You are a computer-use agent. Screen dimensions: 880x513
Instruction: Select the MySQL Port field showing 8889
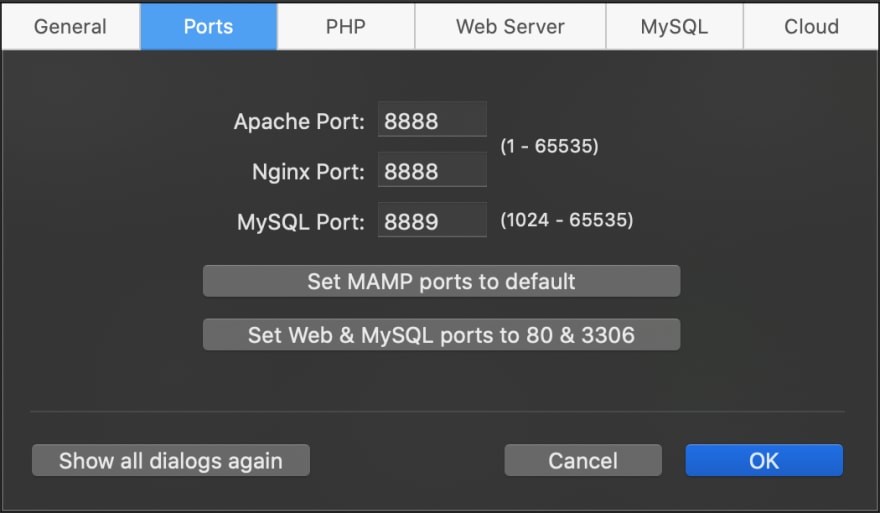click(x=432, y=220)
